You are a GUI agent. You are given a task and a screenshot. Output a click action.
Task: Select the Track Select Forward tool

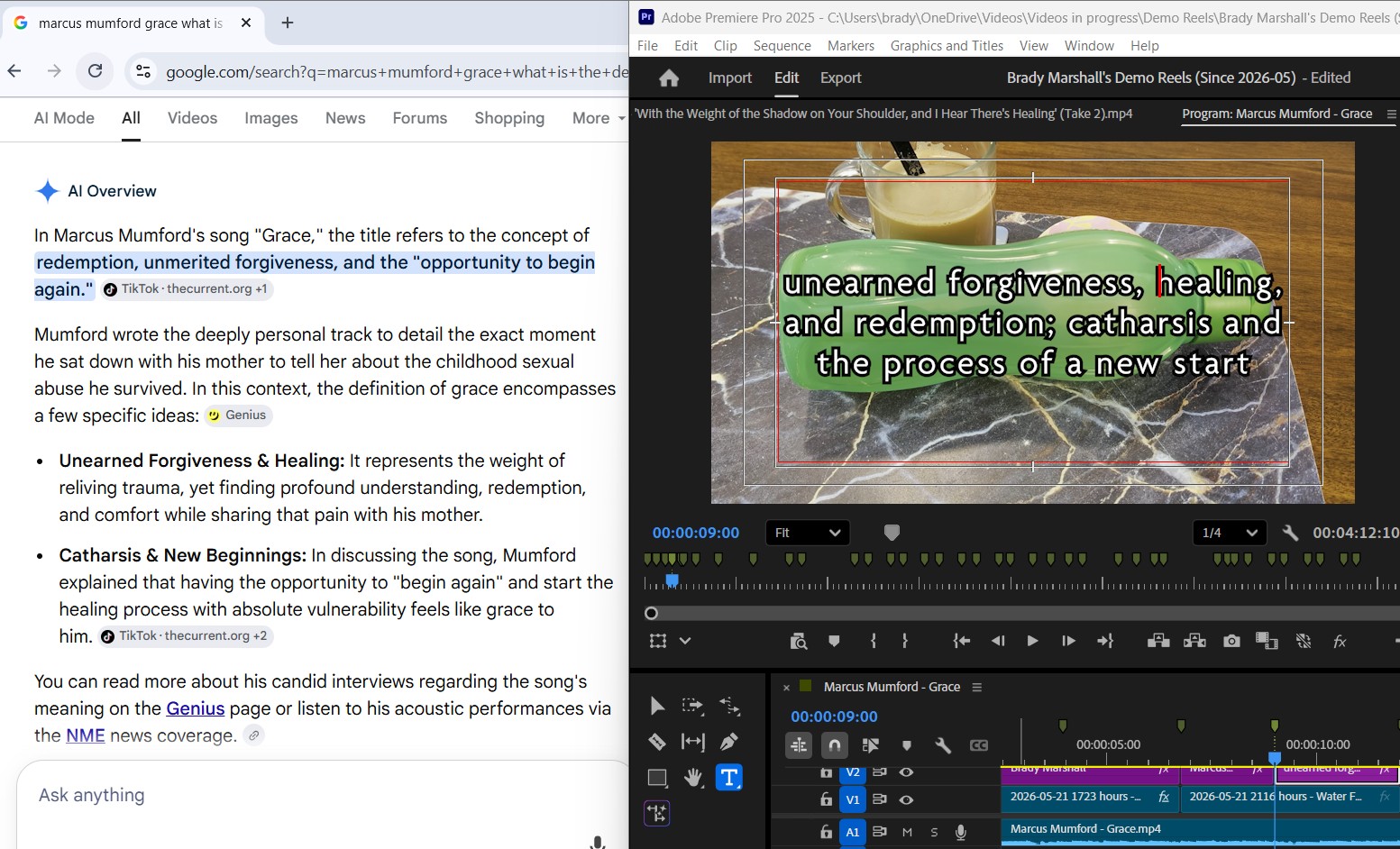click(692, 706)
